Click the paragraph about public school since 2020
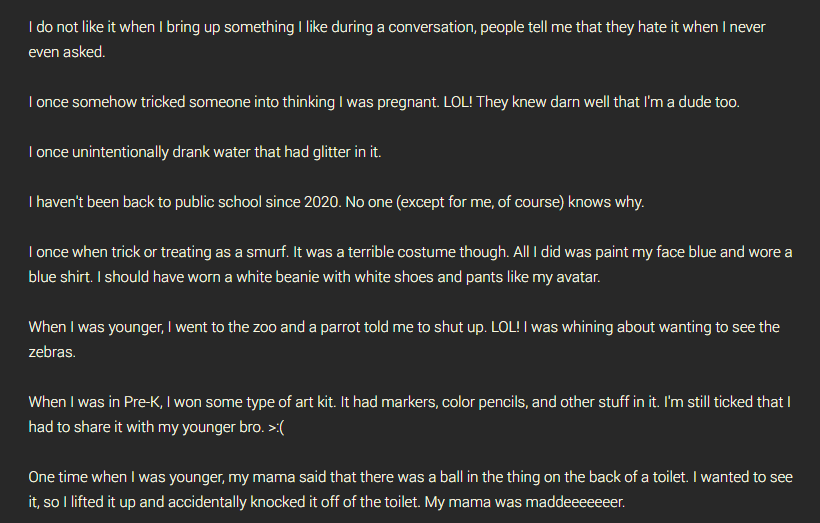820x523 pixels. click(336, 202)
